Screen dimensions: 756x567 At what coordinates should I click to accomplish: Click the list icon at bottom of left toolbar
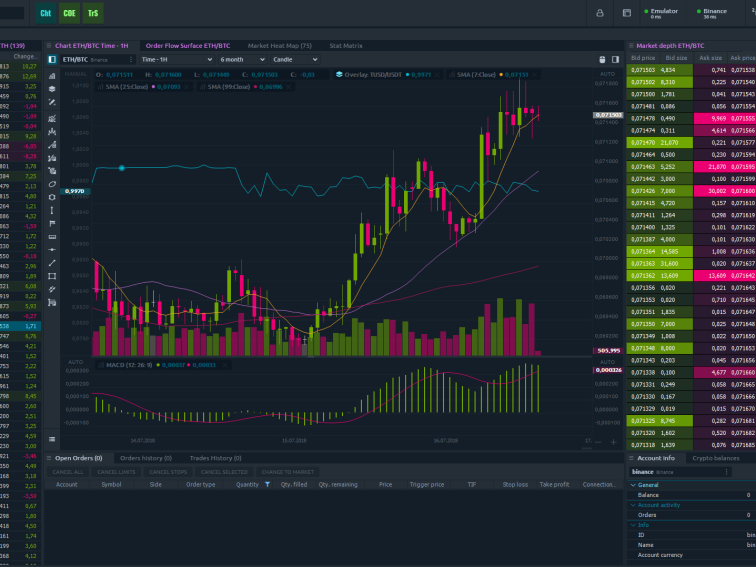tap(52, 439)
